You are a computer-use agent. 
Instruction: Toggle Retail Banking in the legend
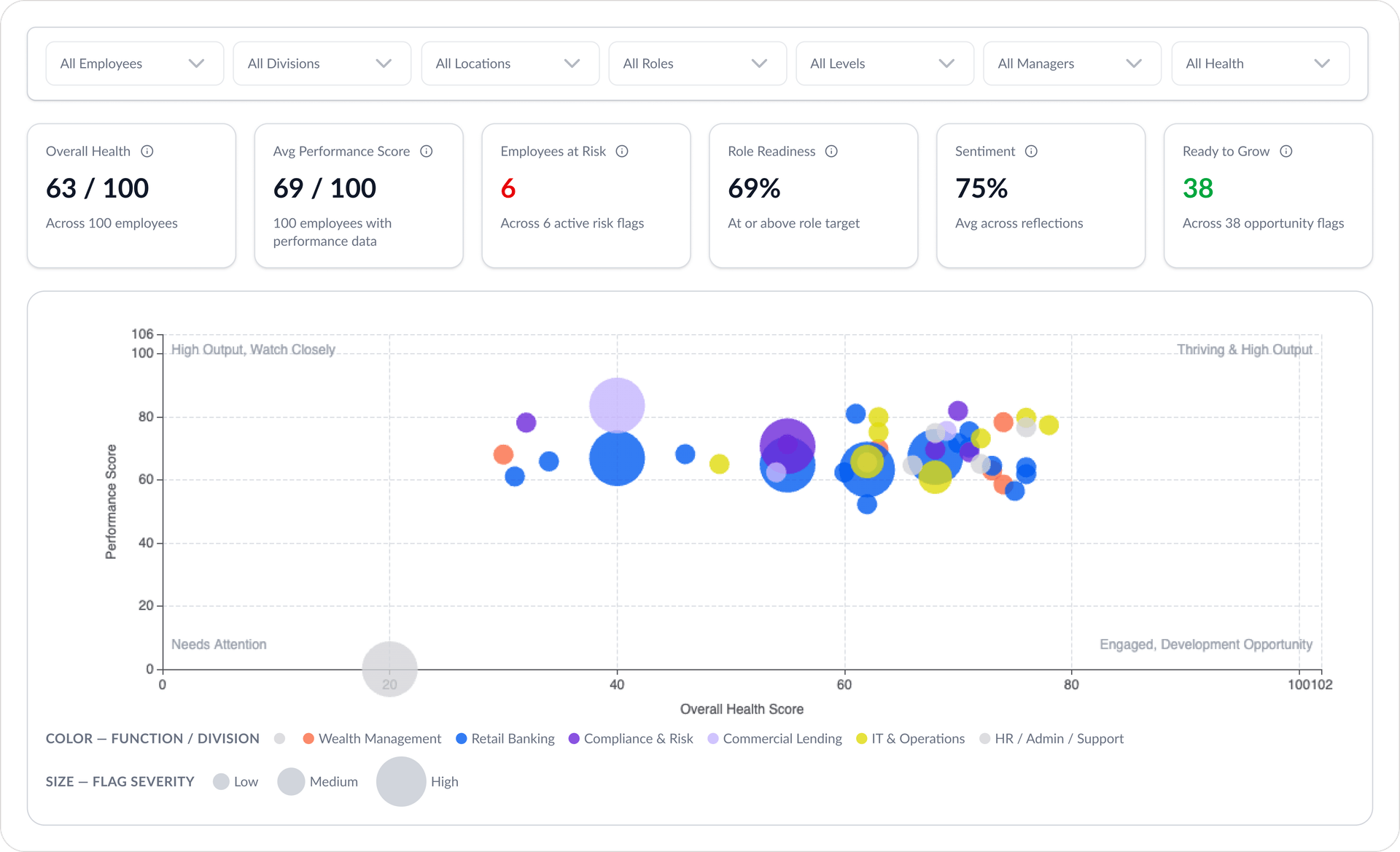point(505,738)
